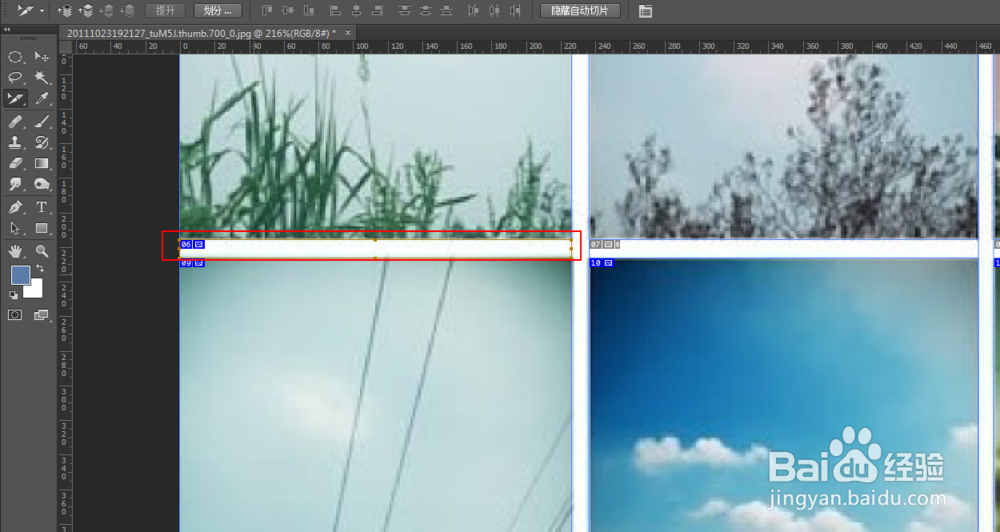Viewport: 1000px width, 532px height.
Task: Select the blue sky slice 10 image
Action: (784, 395)
